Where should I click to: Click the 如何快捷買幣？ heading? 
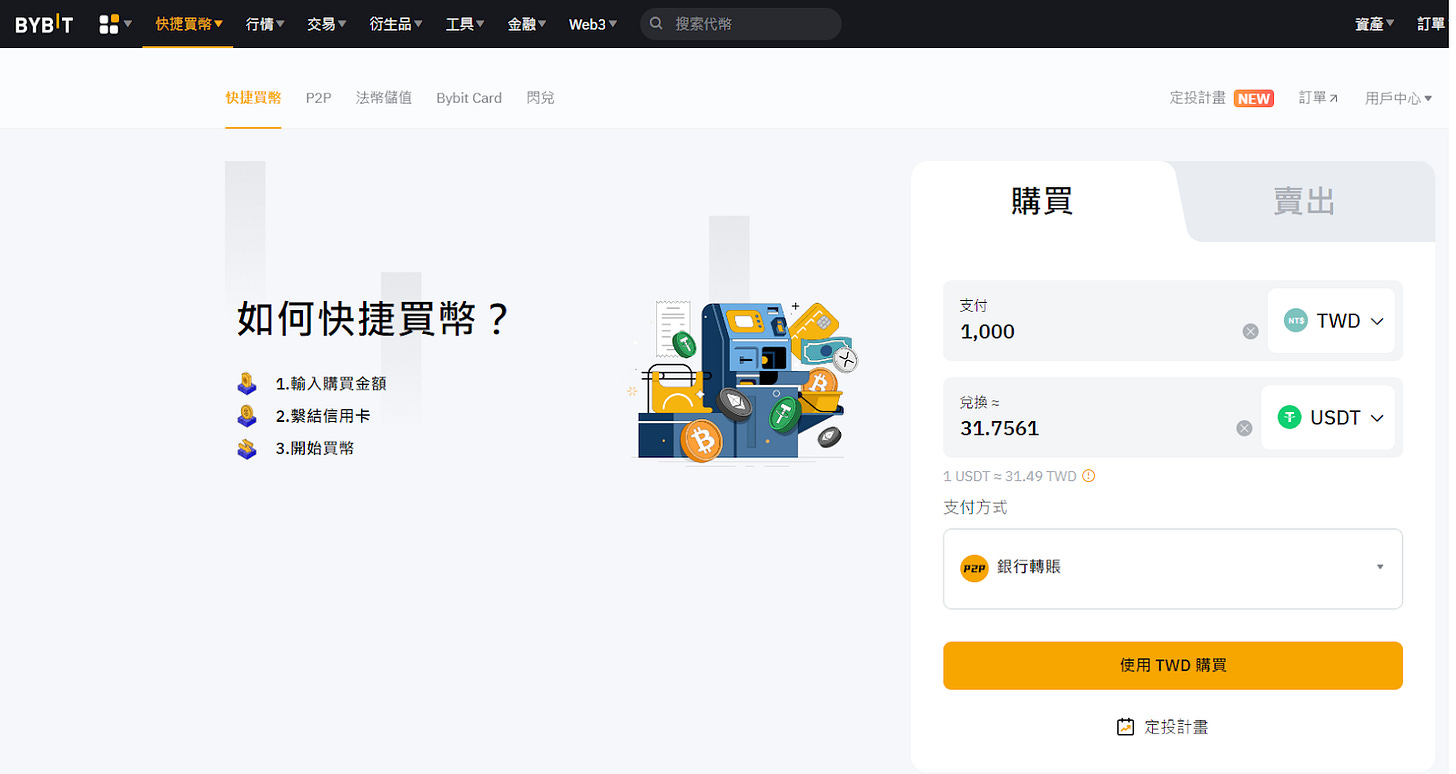(x=374, y=319)
